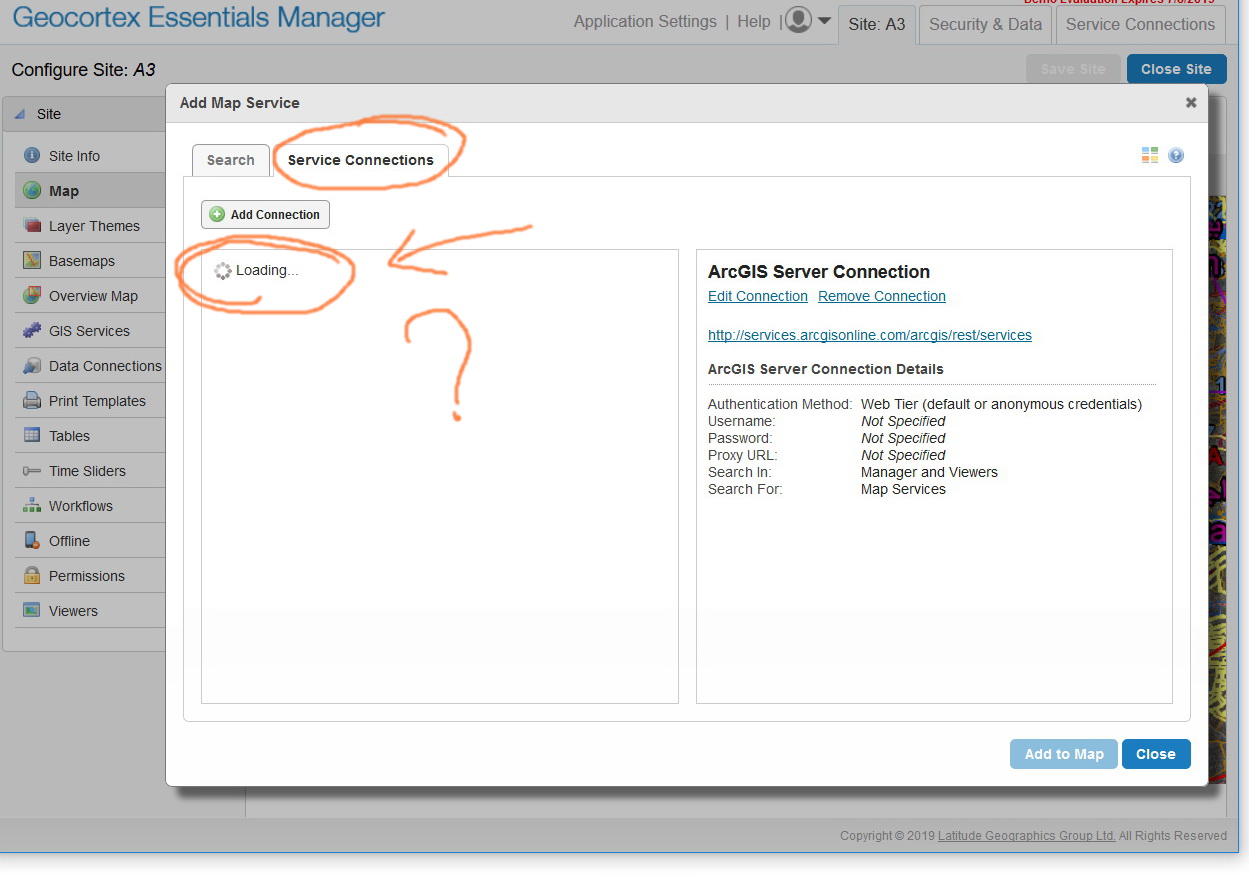
Task: Open Application Settings link
Action: pos(645,22)
